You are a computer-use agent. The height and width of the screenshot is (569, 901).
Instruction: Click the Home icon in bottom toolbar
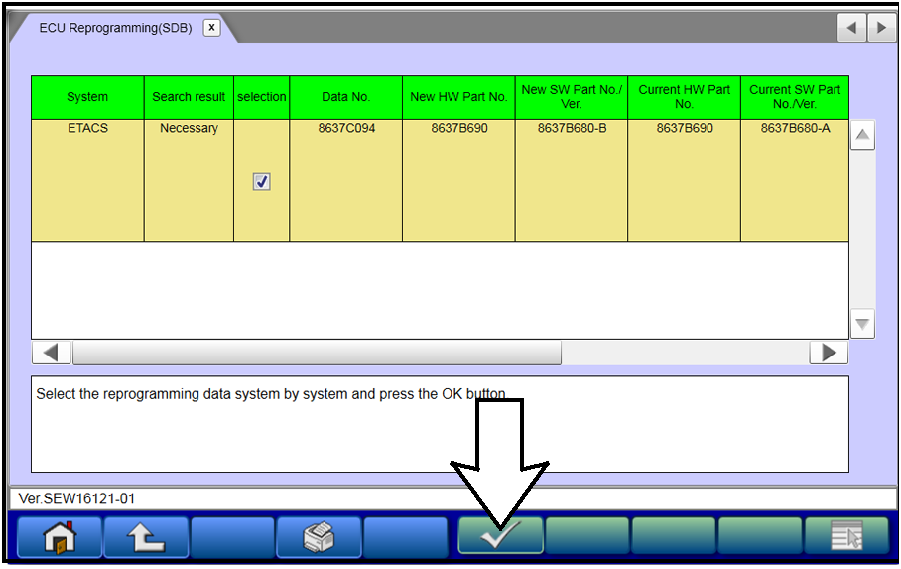[x=59, y=537]
